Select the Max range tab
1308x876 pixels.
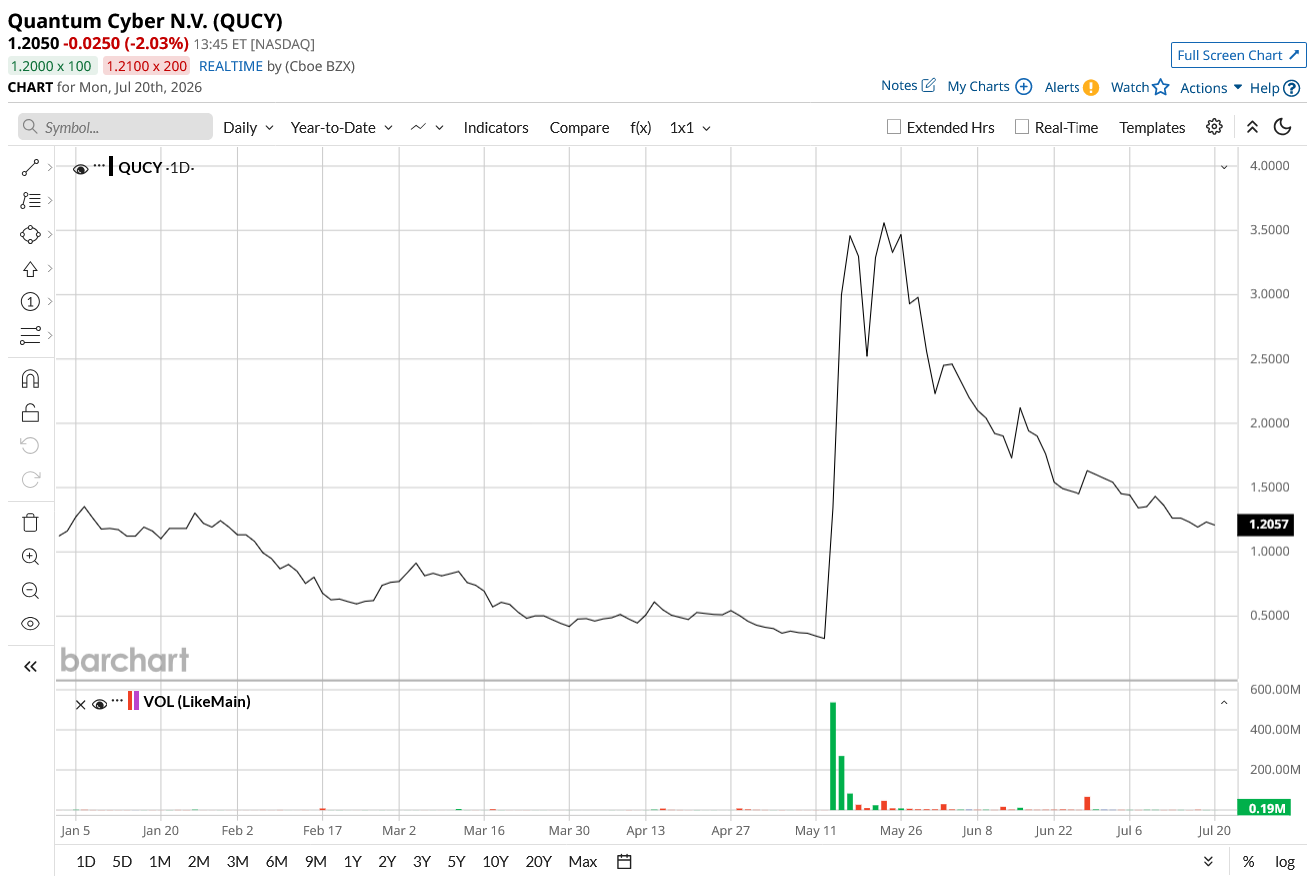pos(582,861)
